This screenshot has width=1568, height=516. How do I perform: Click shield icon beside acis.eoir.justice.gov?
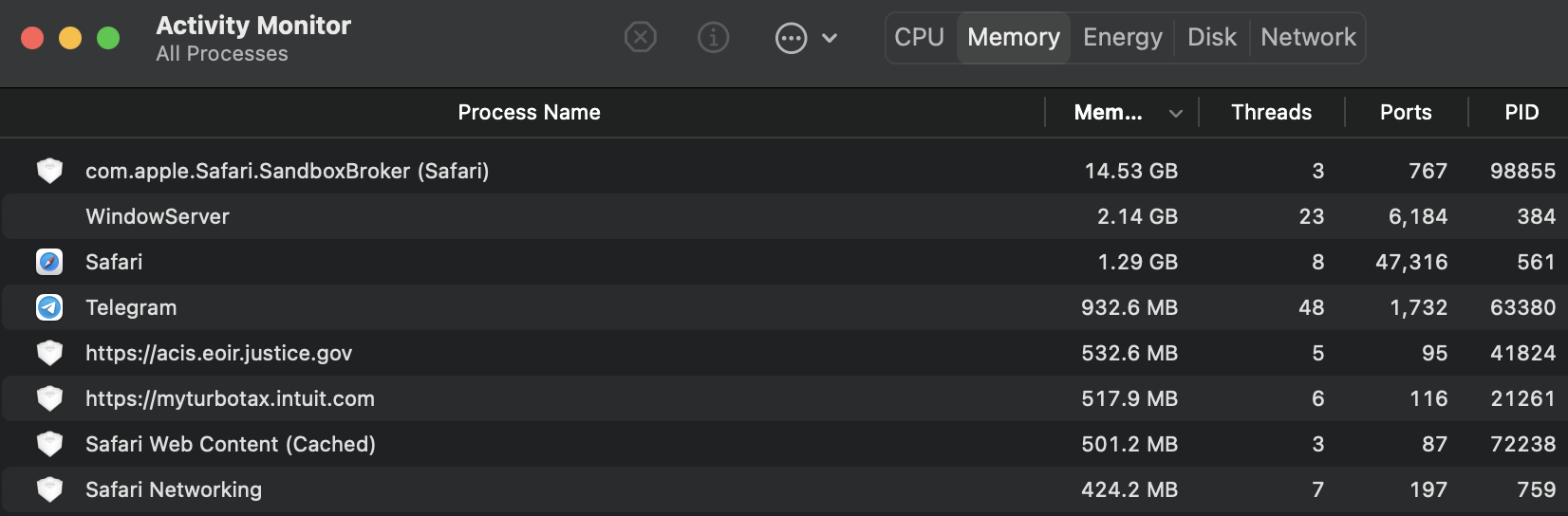coord(49,353)
